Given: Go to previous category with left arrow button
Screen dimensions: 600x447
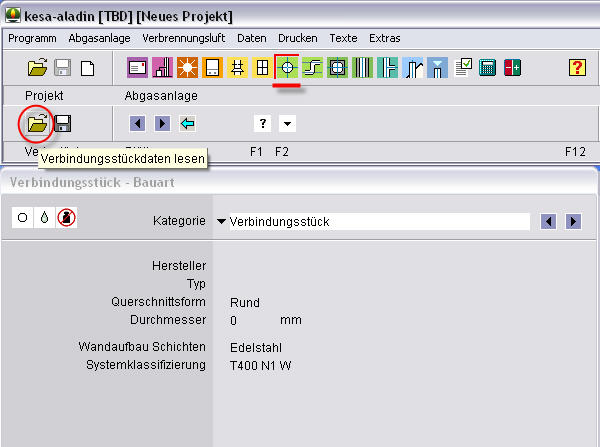Looking at the screenshot, I should point(548,221).
